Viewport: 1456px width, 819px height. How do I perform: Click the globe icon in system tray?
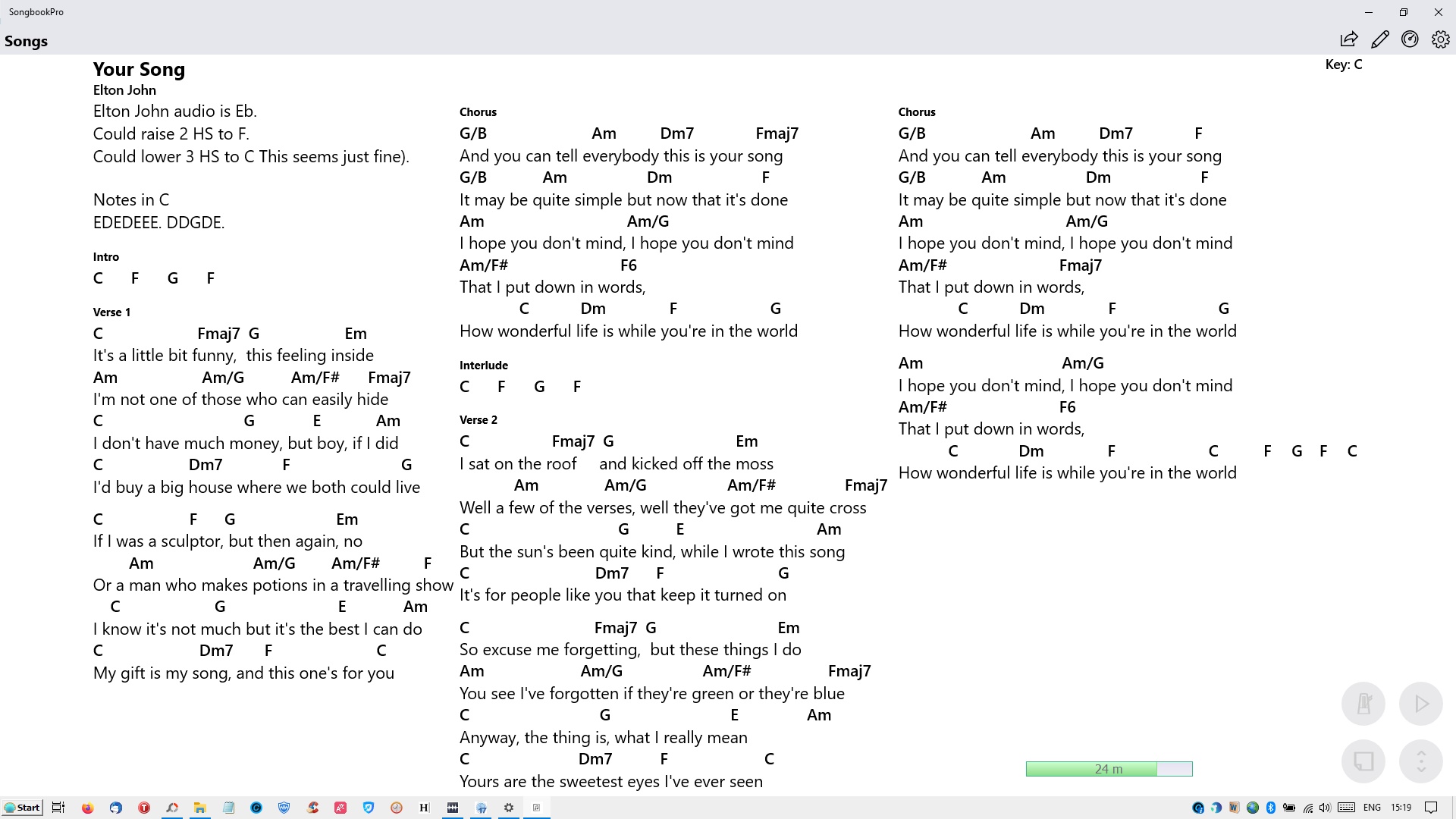[x=1253, y=808]
